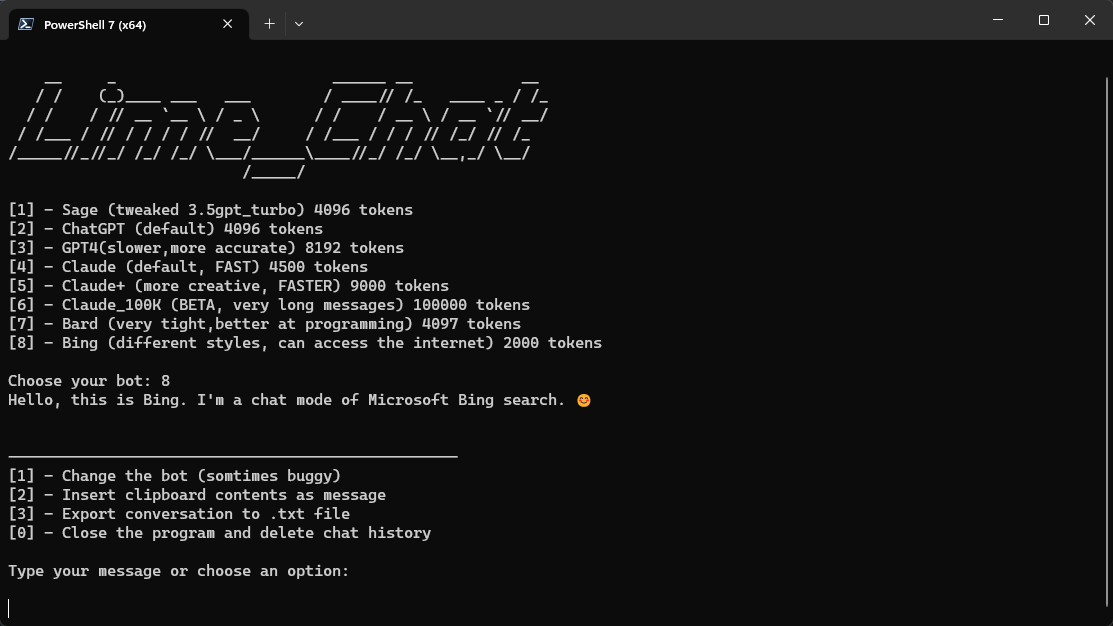Maximize the terminal window
The image size is (1113, 626).
tap(1043, 20)
